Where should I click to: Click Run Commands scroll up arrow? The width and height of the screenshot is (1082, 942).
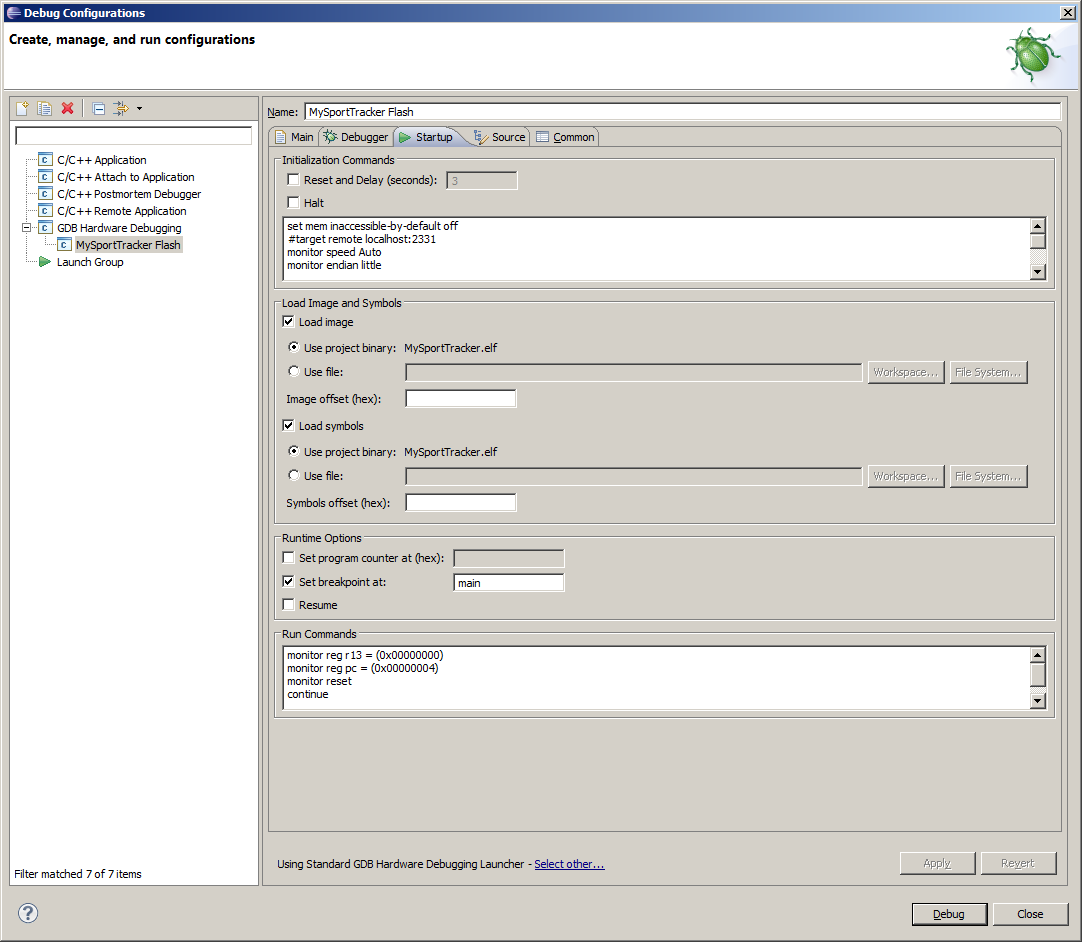point(1038,655)
